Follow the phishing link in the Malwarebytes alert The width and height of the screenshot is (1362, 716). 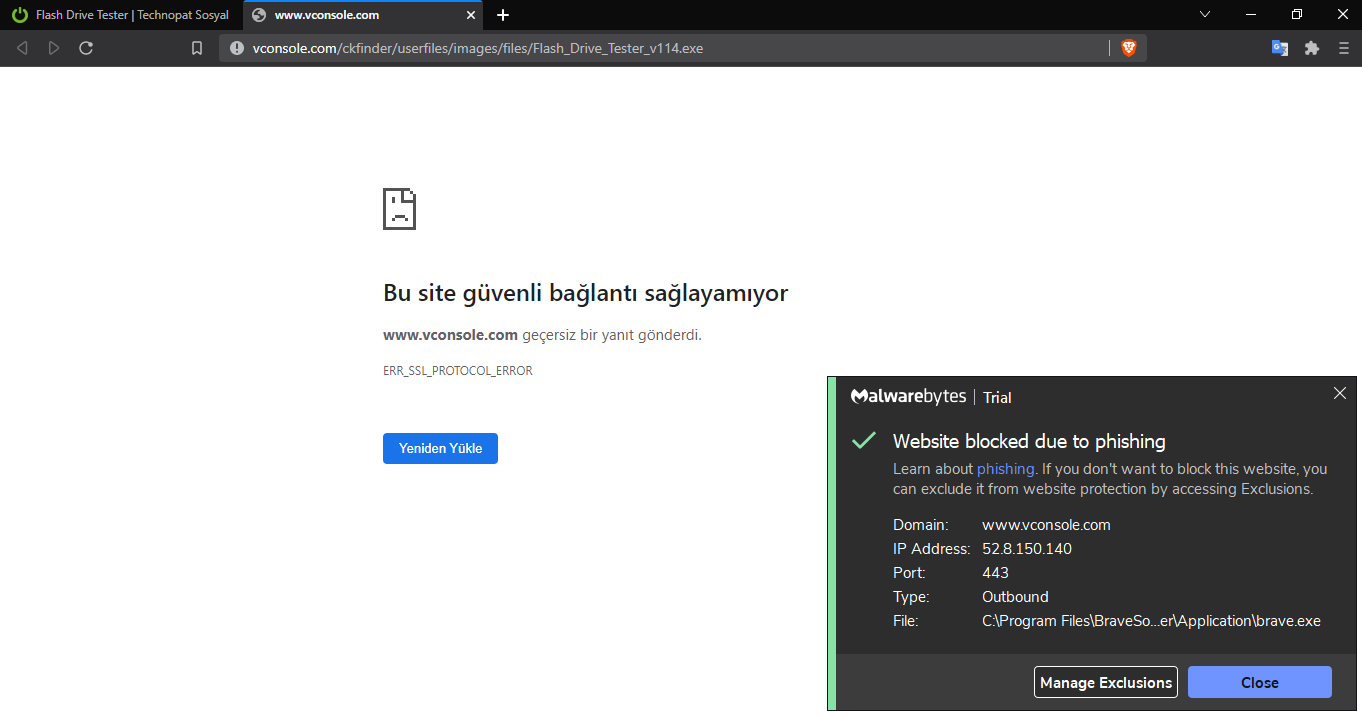[x=1005, y=469]
